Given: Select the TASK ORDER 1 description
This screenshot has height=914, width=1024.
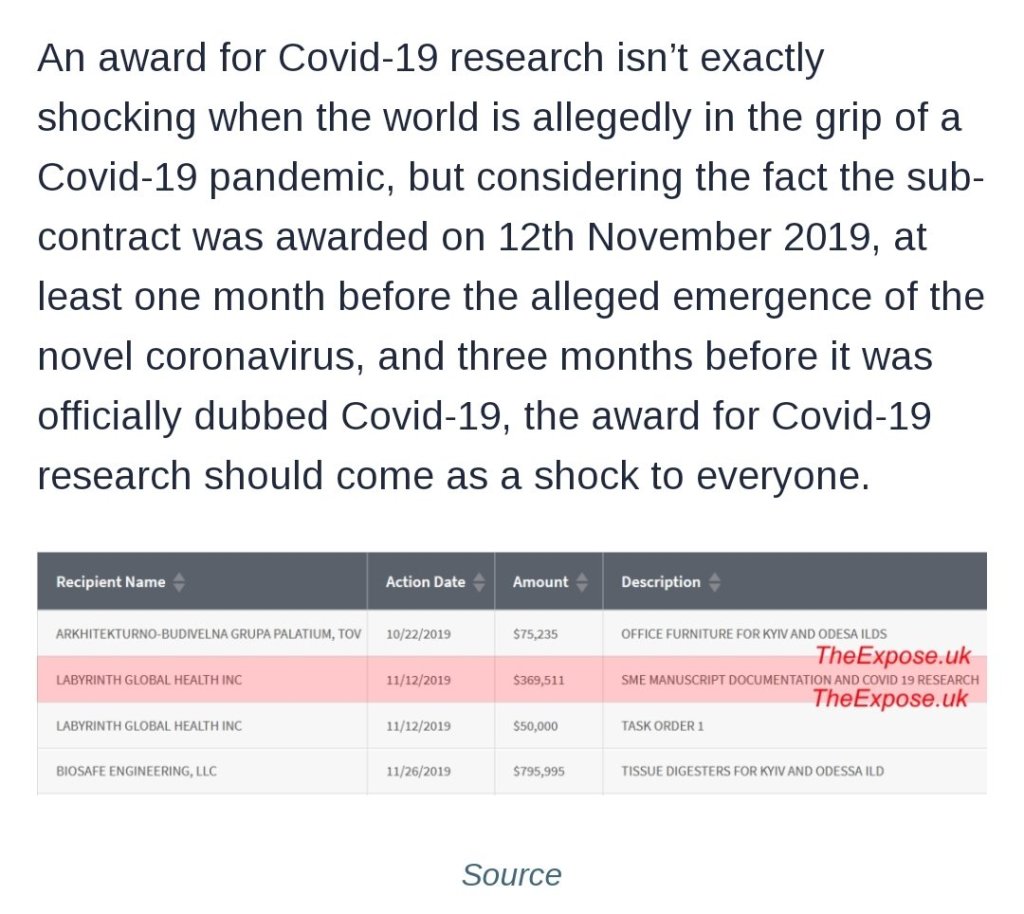Looking at the screenshot, I should pyautogui.click(x=662, y=725).
